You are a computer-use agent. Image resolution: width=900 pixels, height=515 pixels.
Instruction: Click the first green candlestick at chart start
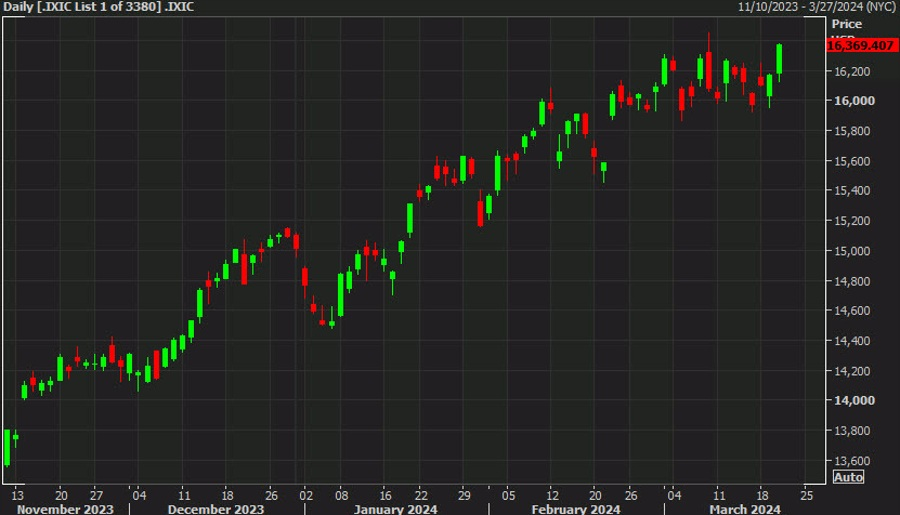(x=7, y=448)
